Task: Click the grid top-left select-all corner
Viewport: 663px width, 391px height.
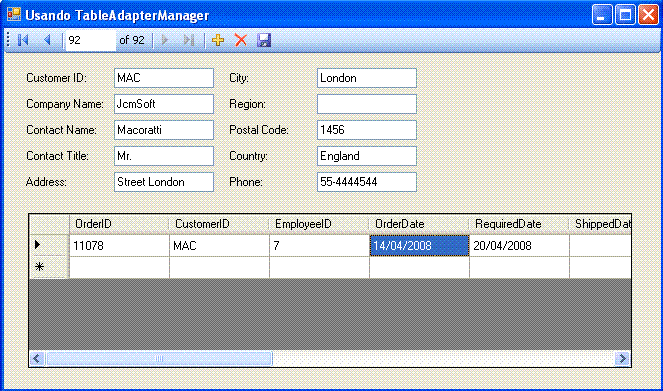Action: point(49,224)
